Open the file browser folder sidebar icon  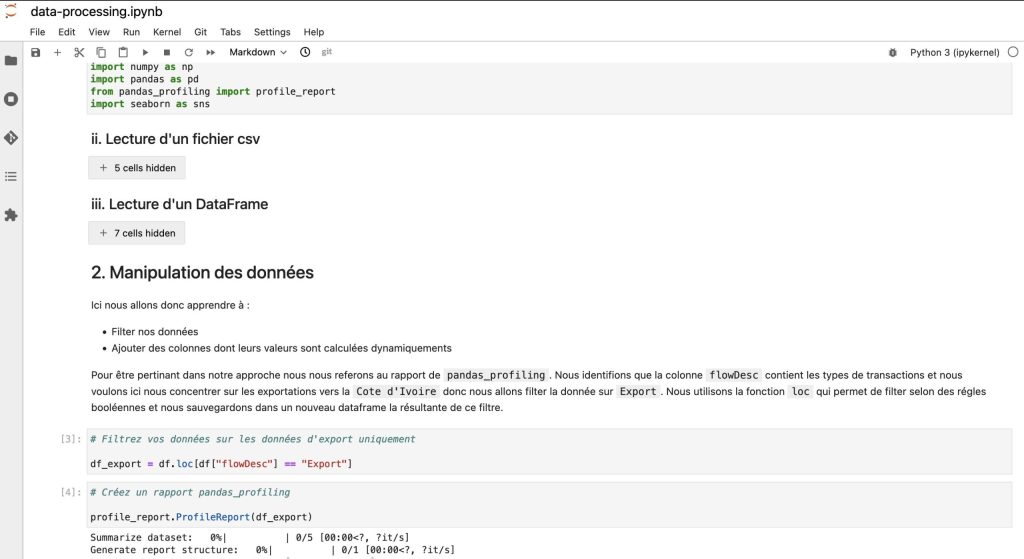[11, 61]
